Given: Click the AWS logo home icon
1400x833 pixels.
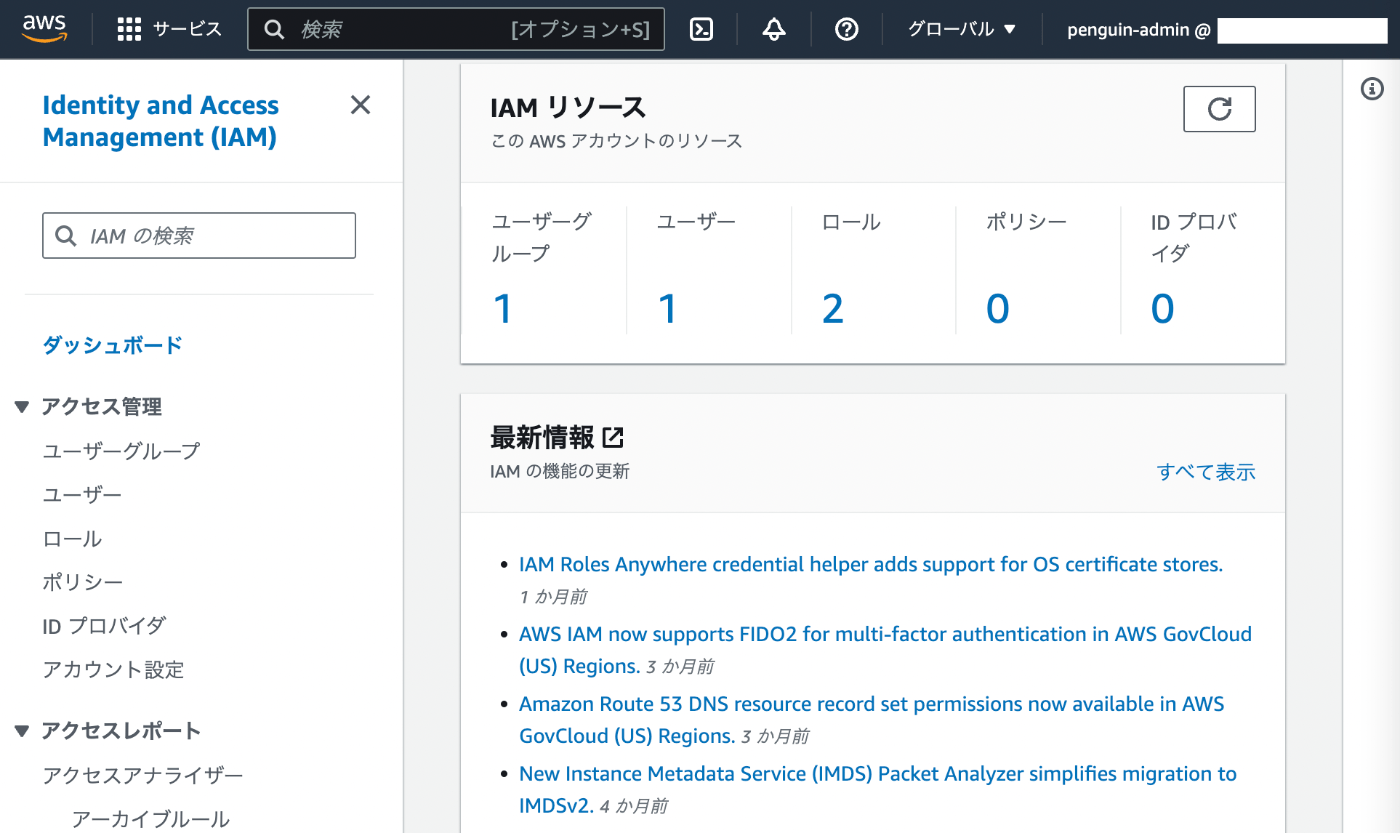Looking at the screenshot, I should (44, 30).
